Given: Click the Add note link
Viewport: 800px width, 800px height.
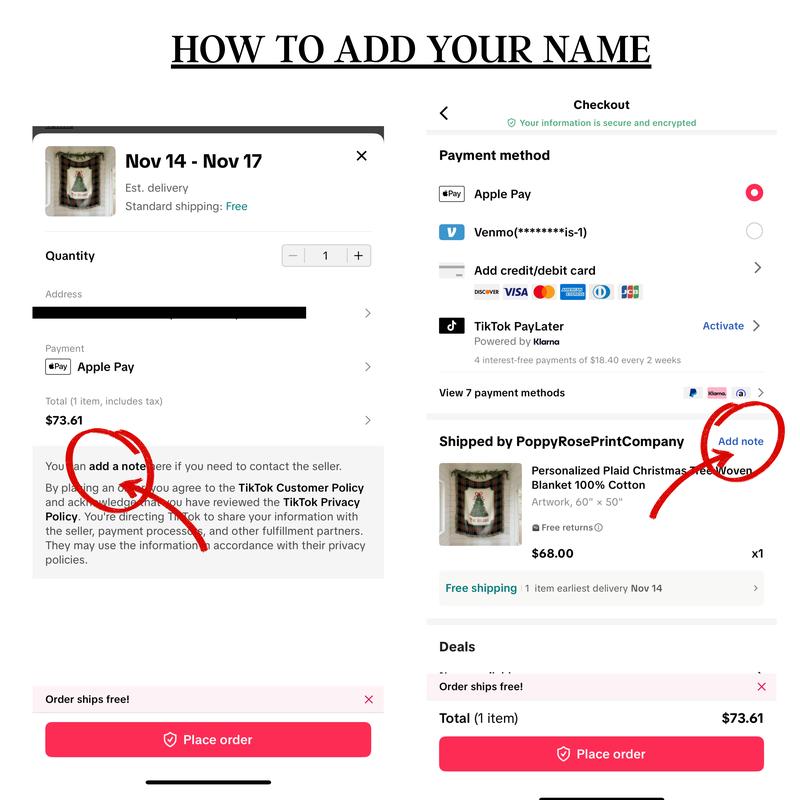Looking at the screenshot, I should coord(741,441).
